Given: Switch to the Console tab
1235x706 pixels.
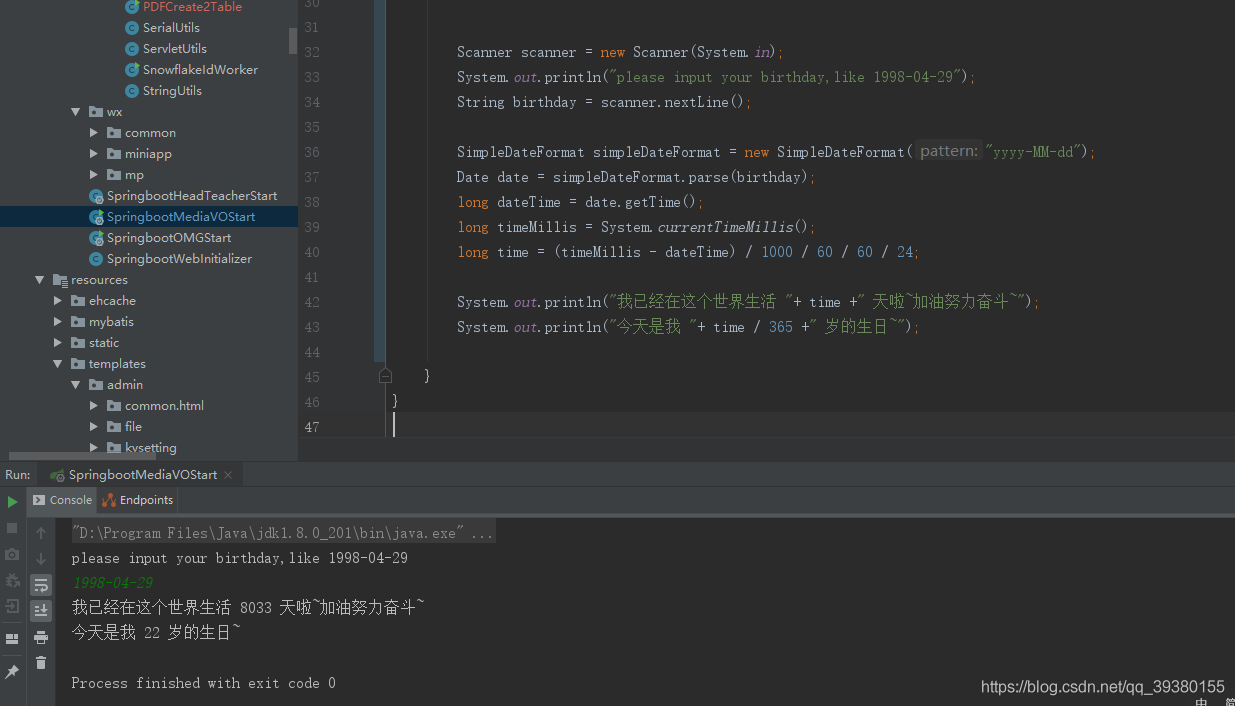Looking at the screenshot, I should 62,500.
